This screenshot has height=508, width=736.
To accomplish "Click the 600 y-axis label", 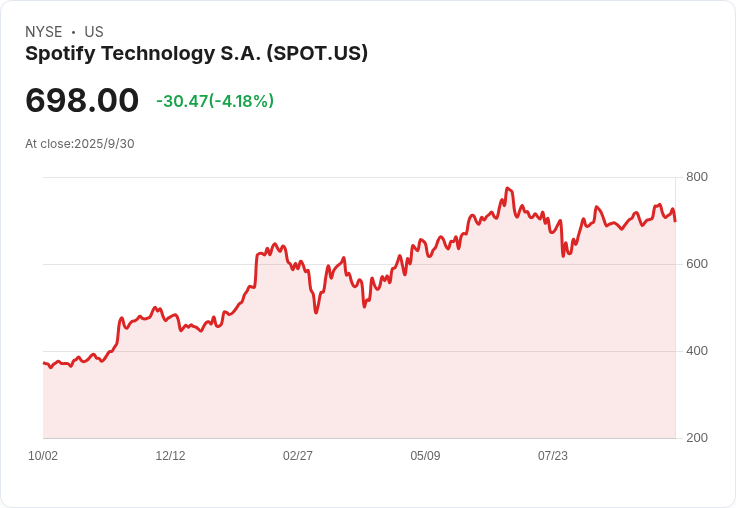I will click(696, 264).
